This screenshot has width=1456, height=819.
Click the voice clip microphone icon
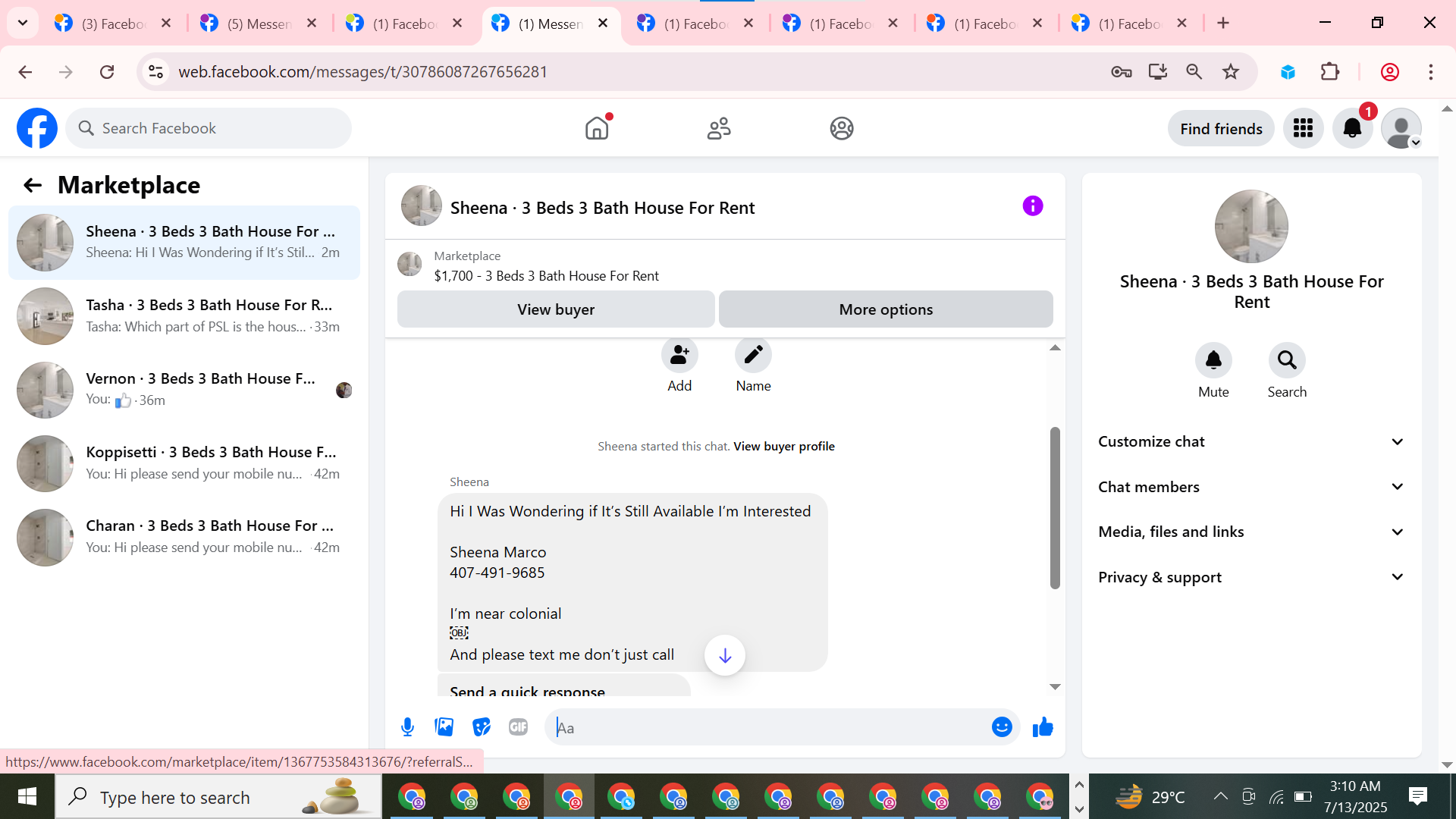point(407,727)
